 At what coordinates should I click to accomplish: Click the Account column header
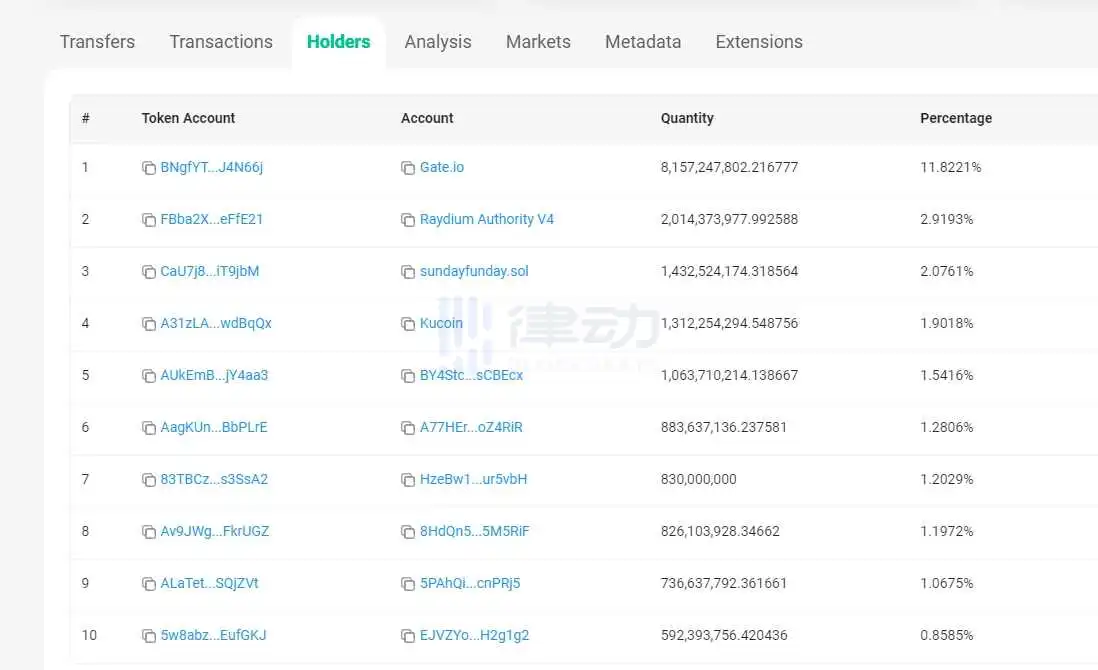(427, 118)
